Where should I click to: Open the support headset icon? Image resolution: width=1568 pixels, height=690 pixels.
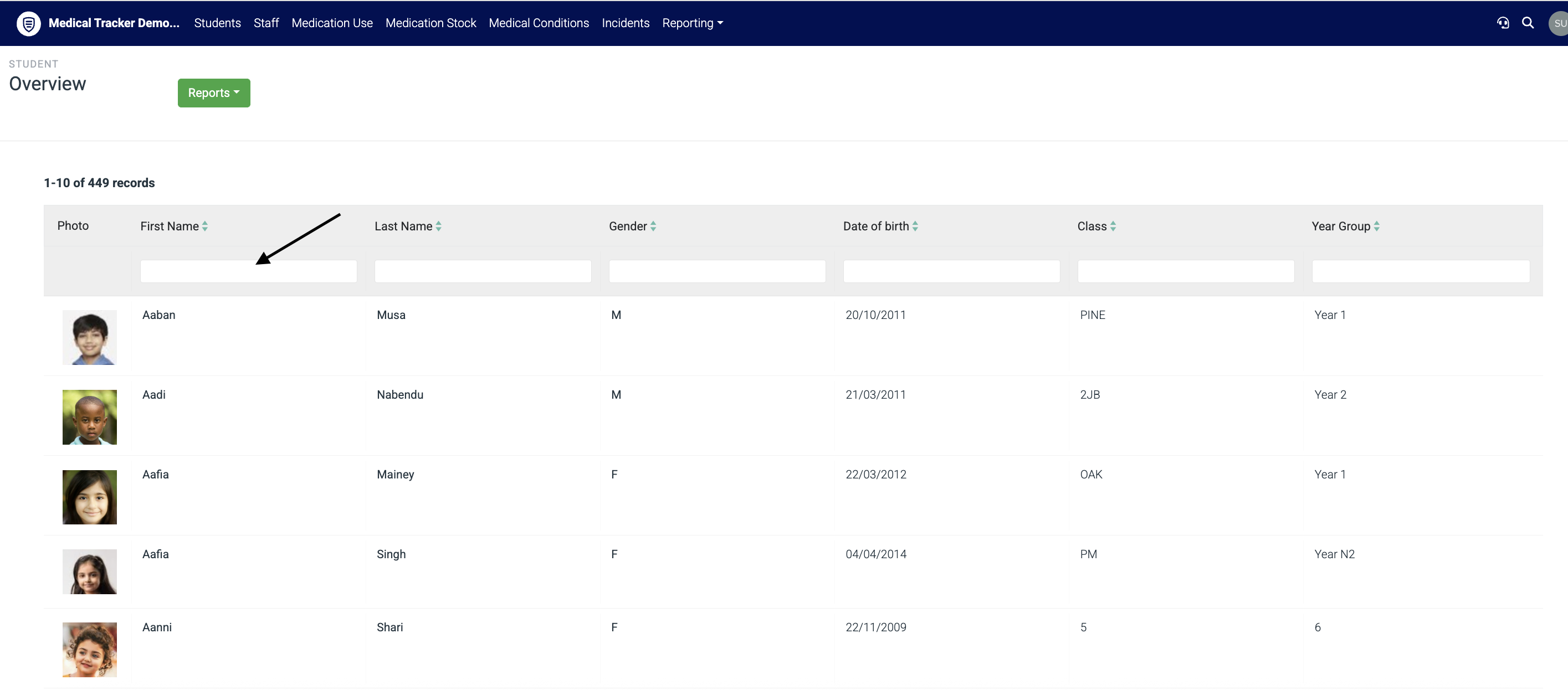(x=1503, y=23)
